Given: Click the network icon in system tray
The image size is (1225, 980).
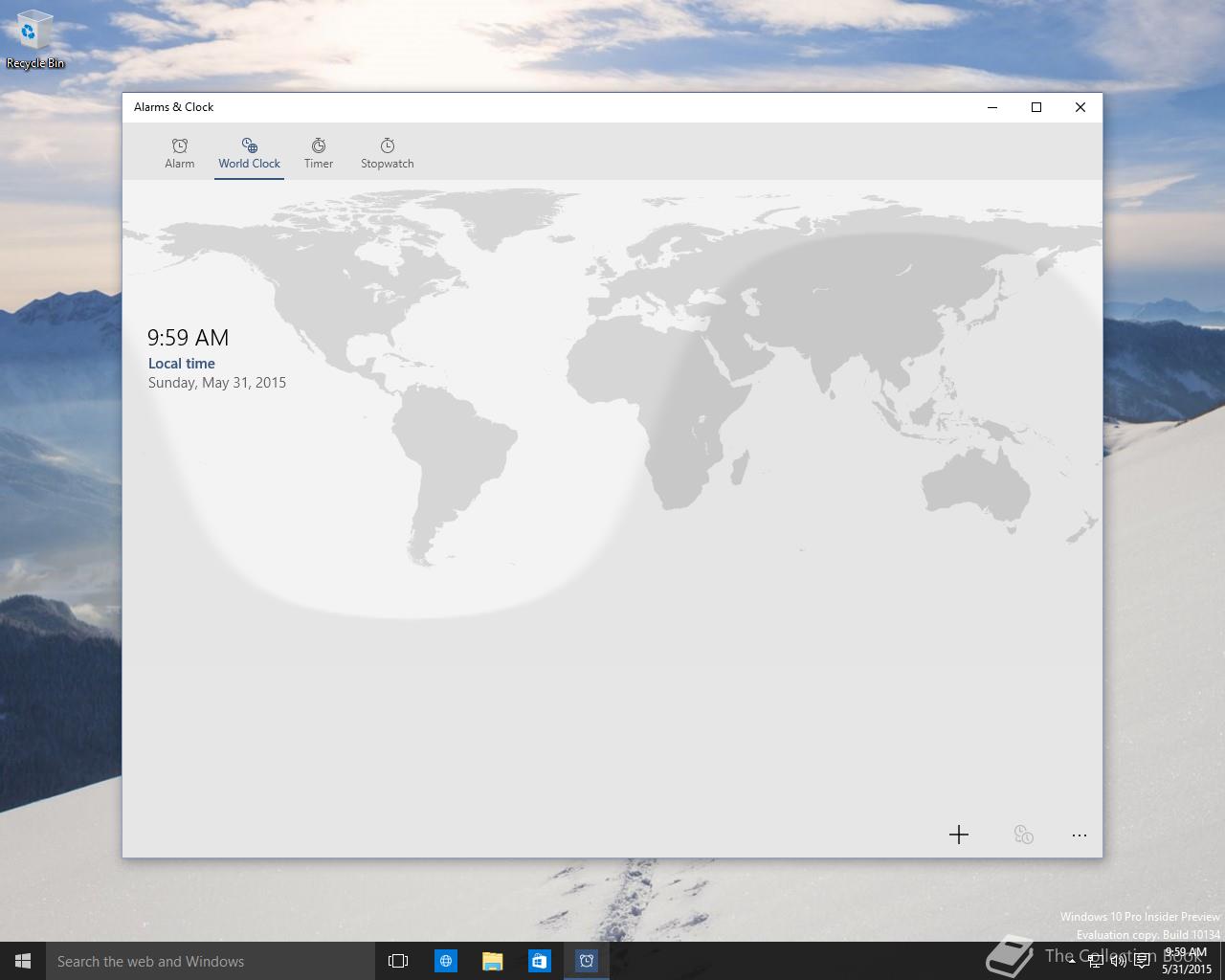Looking at the screenshot, I should tap(1096, 962).
